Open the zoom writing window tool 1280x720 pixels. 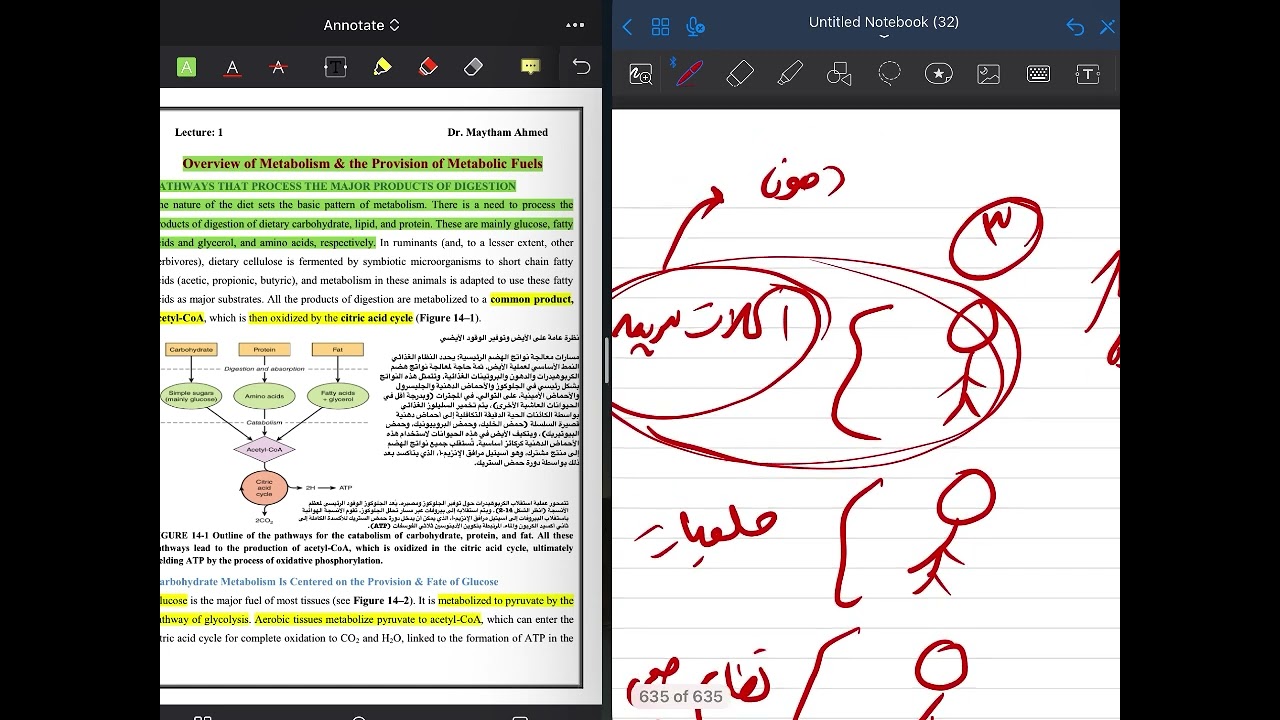pyautogui.click(x=640, y=73)
